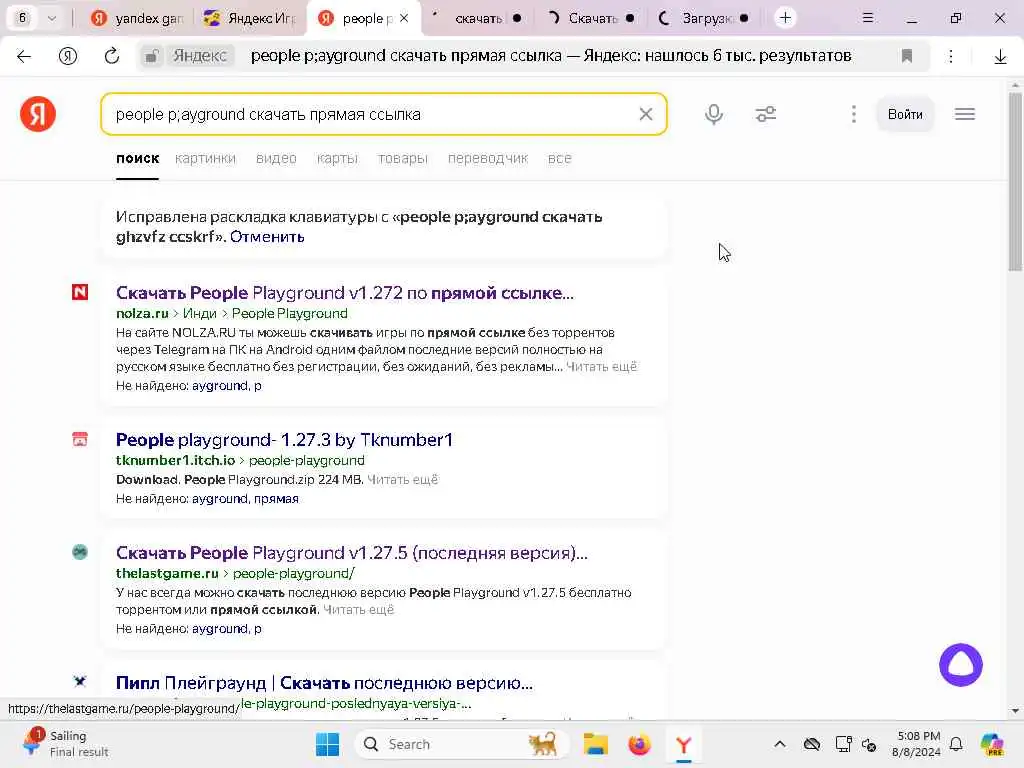Select the переводчик search category
The image size is (1024, 768).
[x=488, y=159]
